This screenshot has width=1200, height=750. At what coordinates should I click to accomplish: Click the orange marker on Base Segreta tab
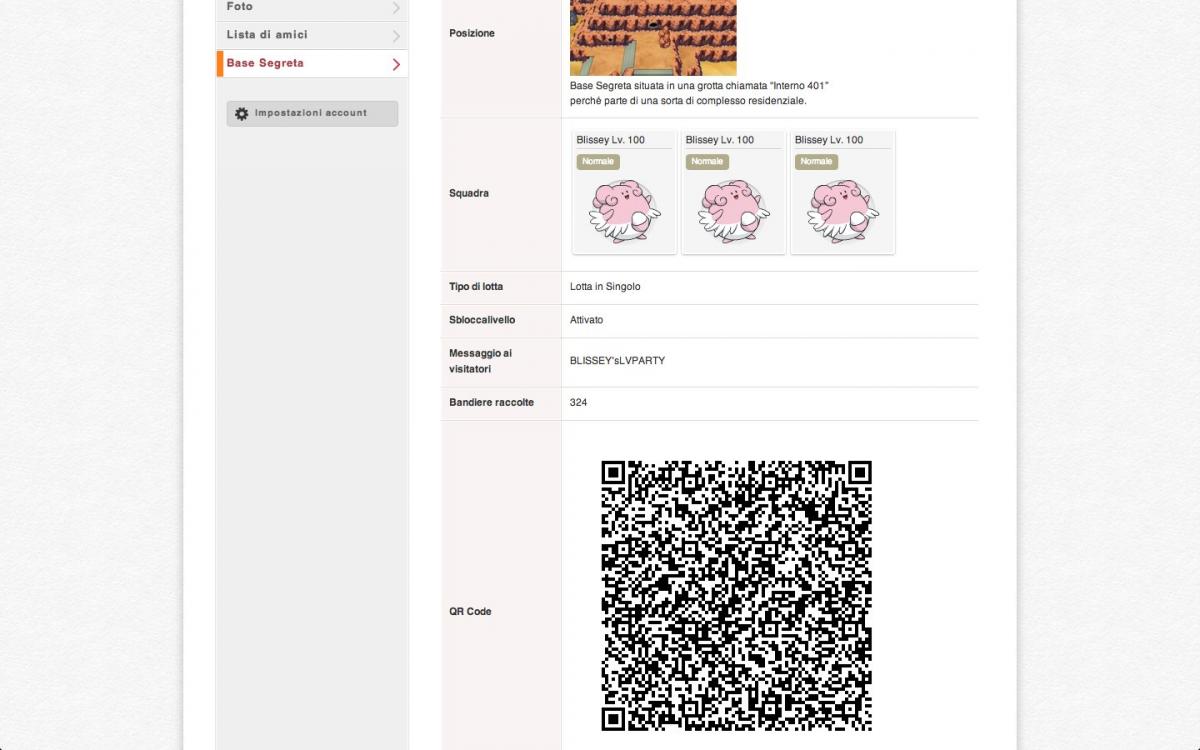[220, 64]
